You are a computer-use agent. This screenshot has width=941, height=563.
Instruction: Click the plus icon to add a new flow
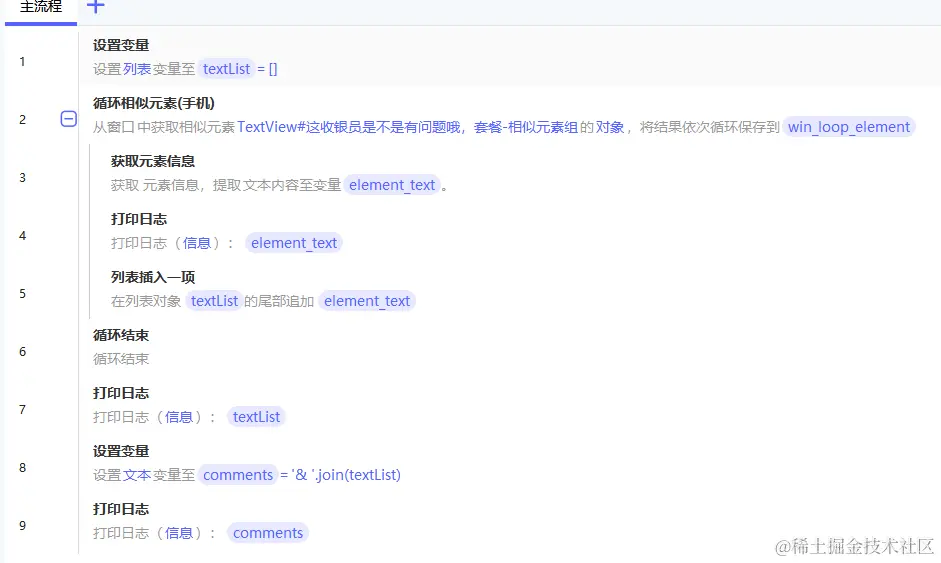[x=95, y=7]
